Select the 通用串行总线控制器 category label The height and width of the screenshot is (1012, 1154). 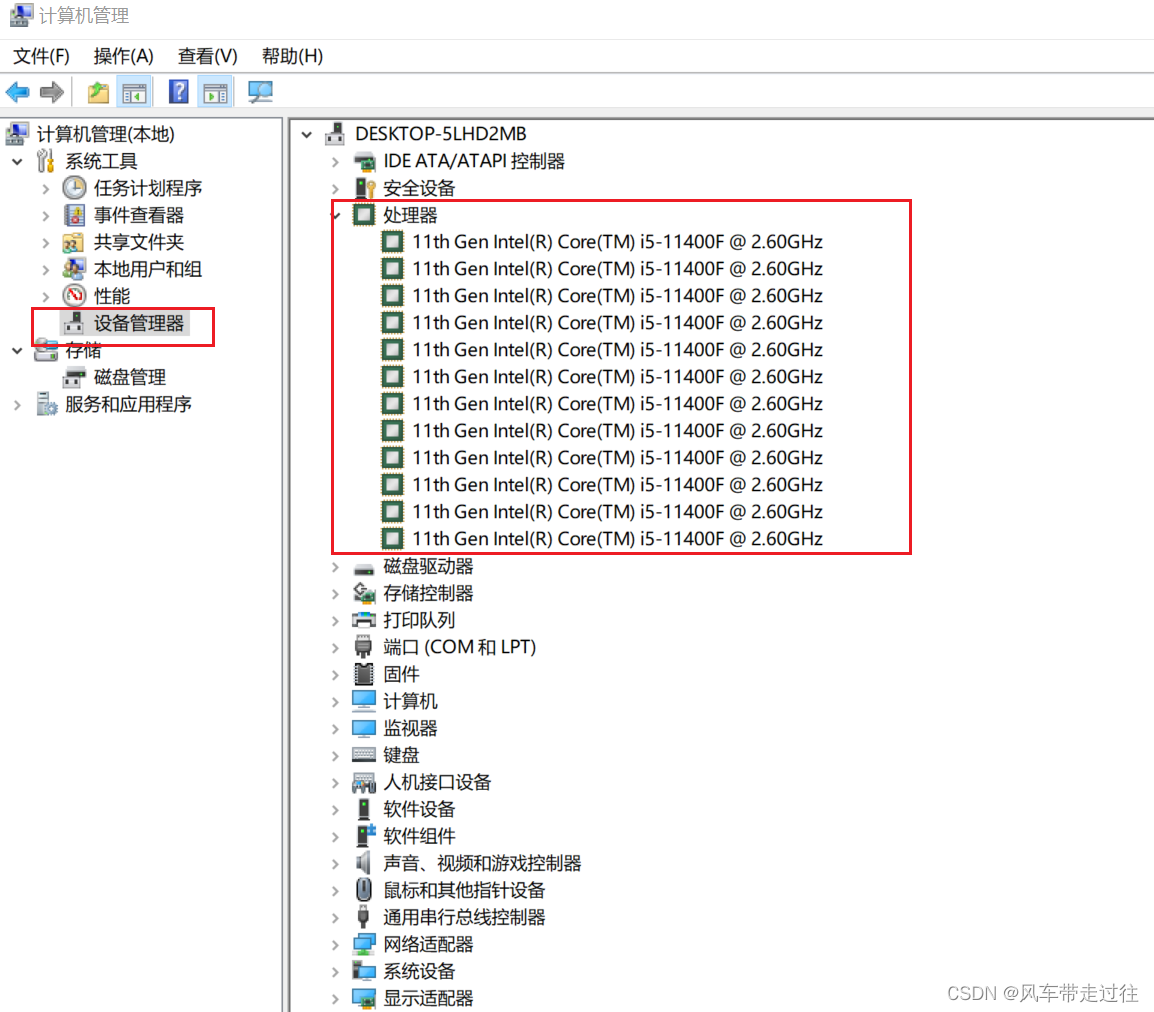click(464, 917)
